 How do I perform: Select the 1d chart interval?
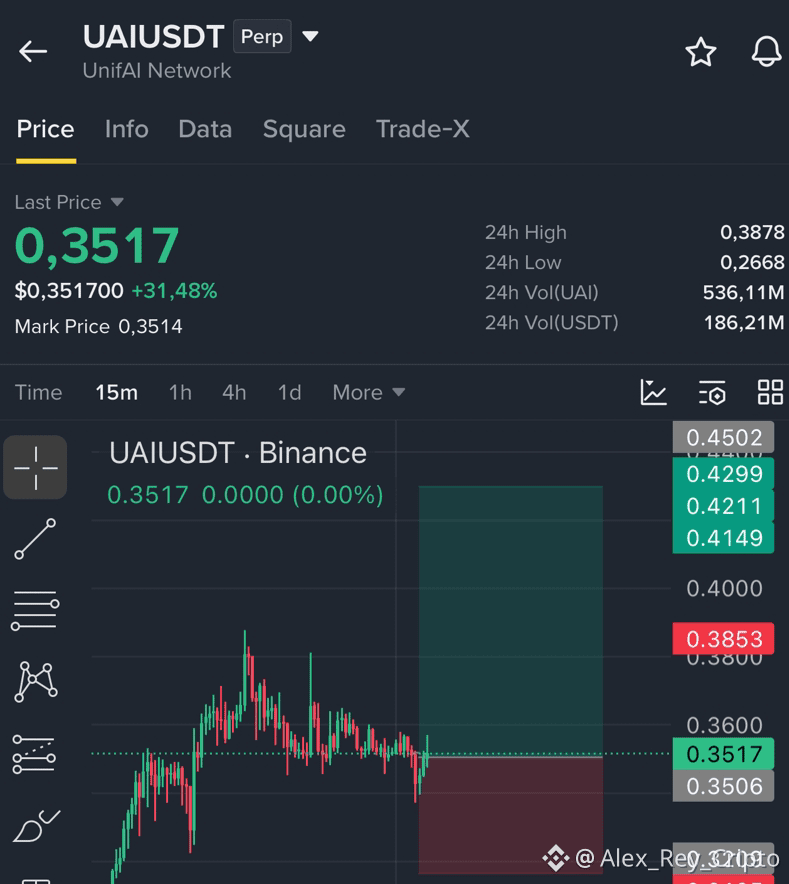pos(289,392)
